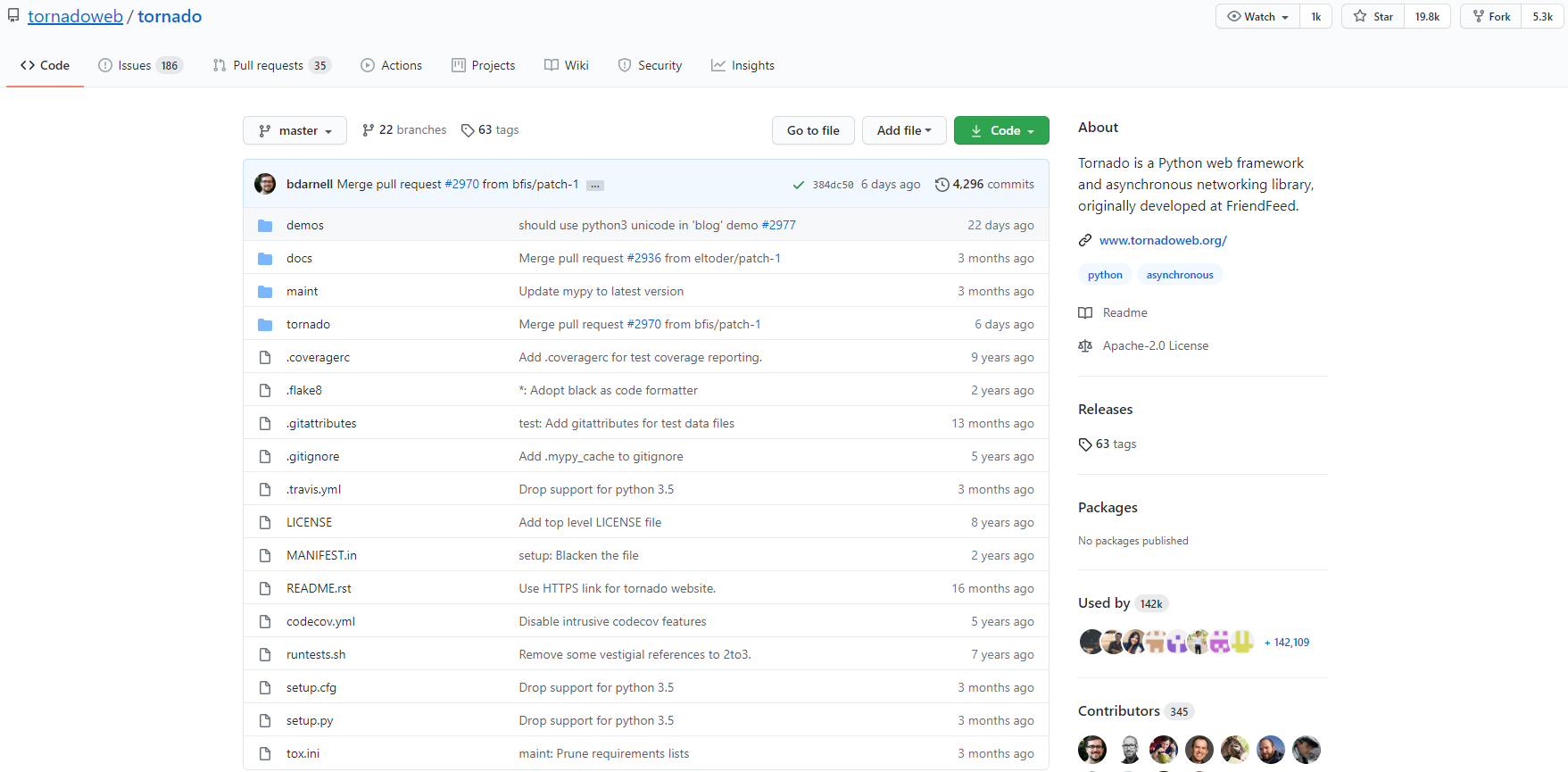Open the README.rst file
Screen dimensions: 1568x772
[x=319, y=588]
